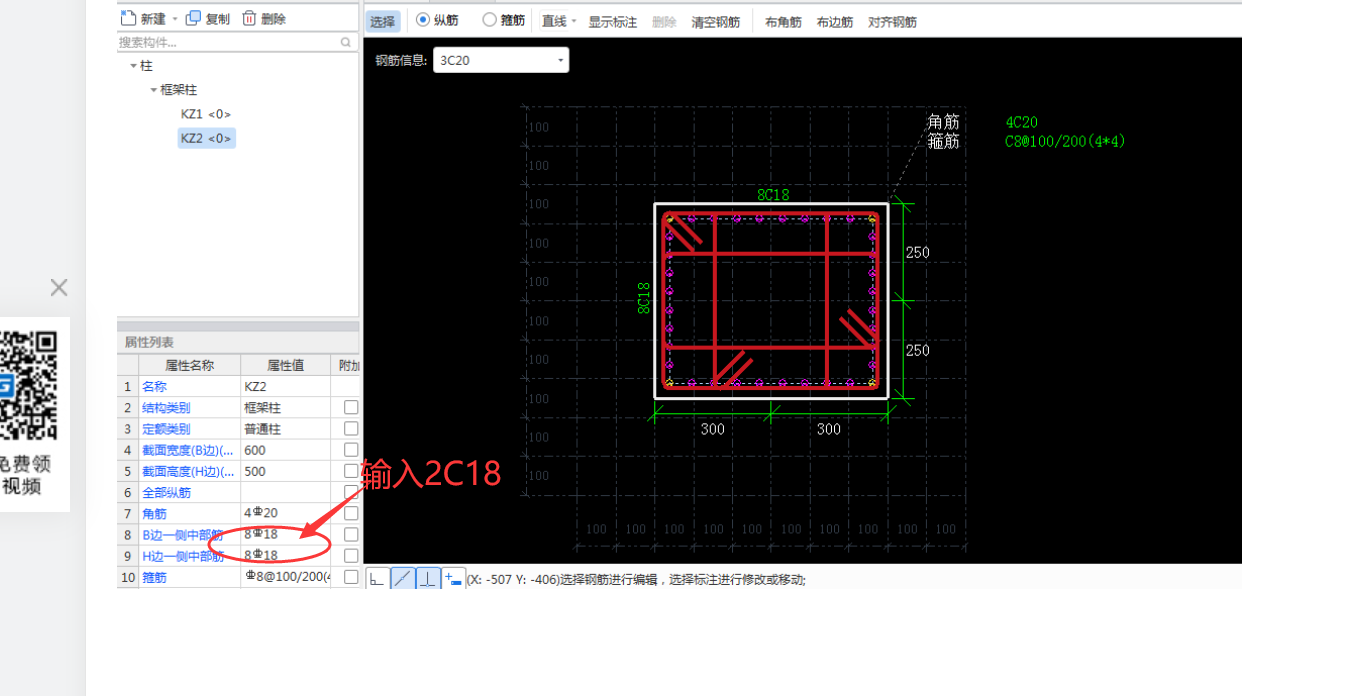Click the trash icon for 删除 in component panel
This screenshot has width=1367, height=696.
(249, 18)
